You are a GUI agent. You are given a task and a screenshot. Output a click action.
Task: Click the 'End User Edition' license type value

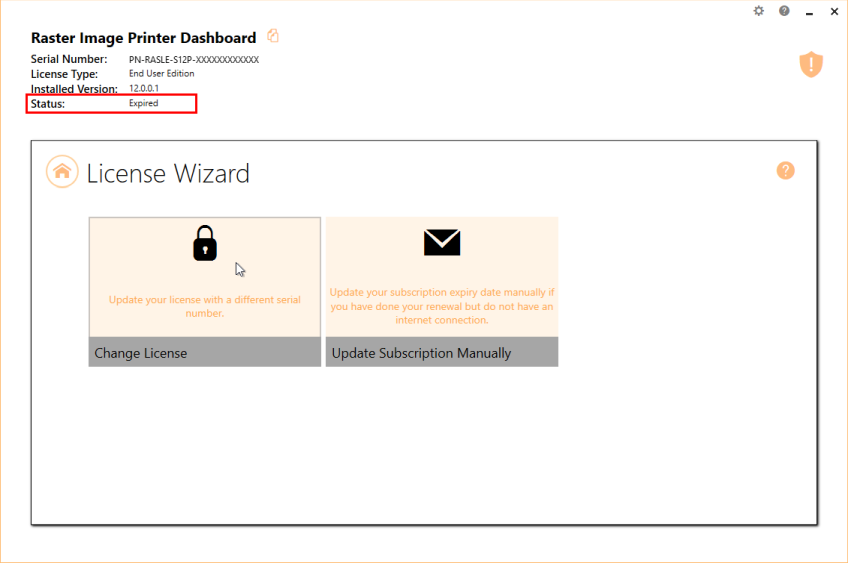click(161, 74)
